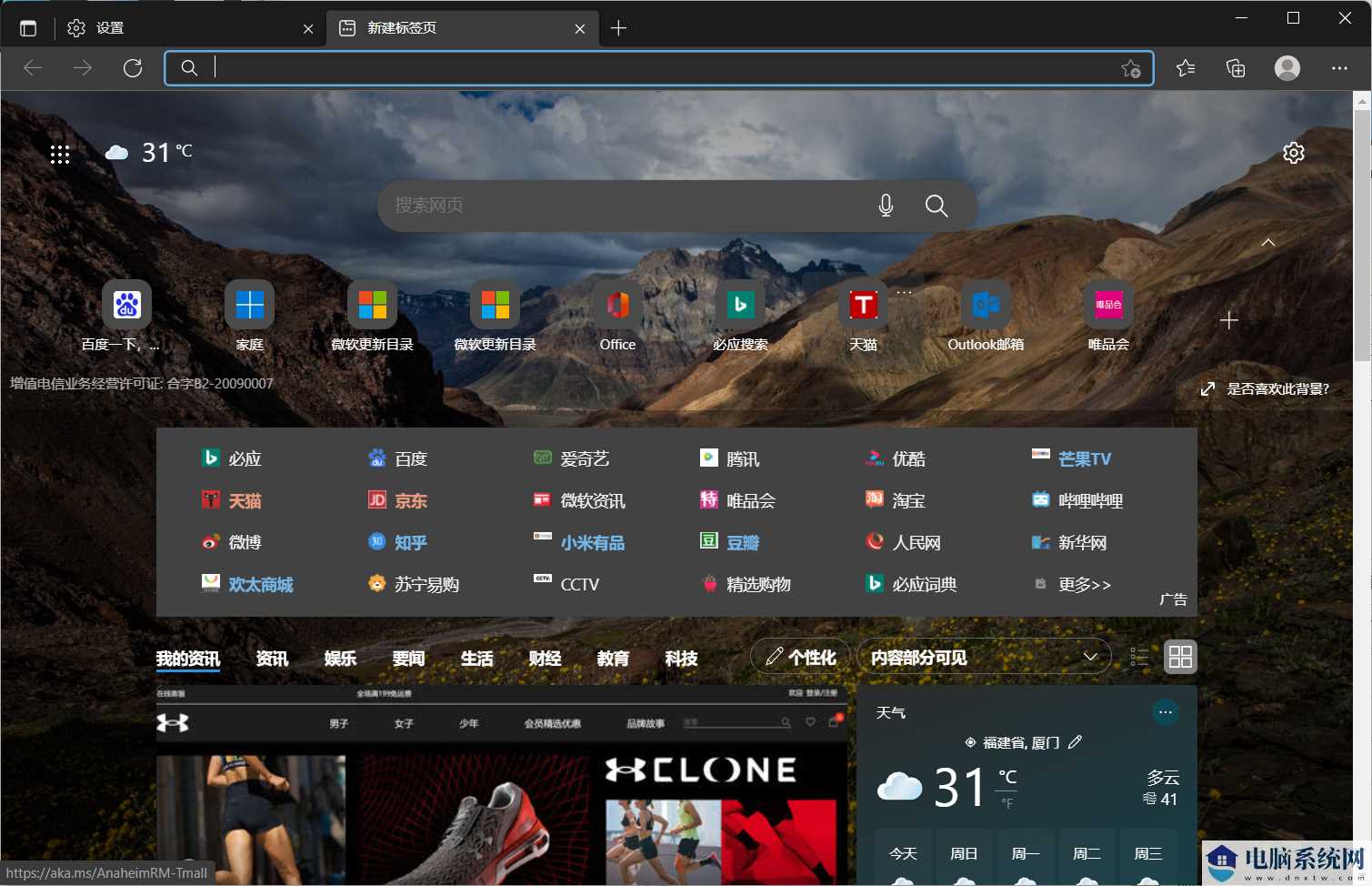1372x886 pixels.
Task: Click the web search magnifier icon
Action: [936, 206]
